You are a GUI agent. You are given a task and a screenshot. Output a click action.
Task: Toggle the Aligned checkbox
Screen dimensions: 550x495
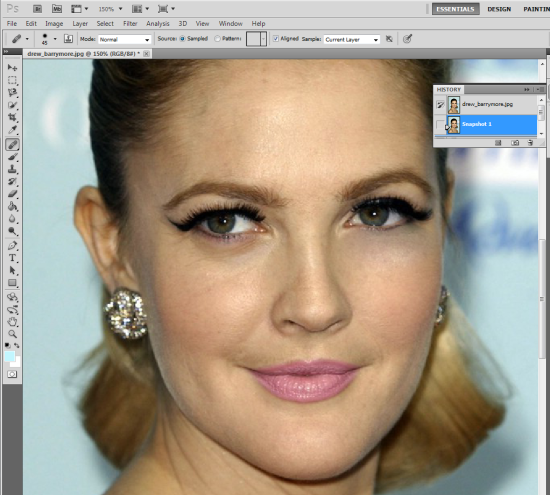[x=276, y=39]
